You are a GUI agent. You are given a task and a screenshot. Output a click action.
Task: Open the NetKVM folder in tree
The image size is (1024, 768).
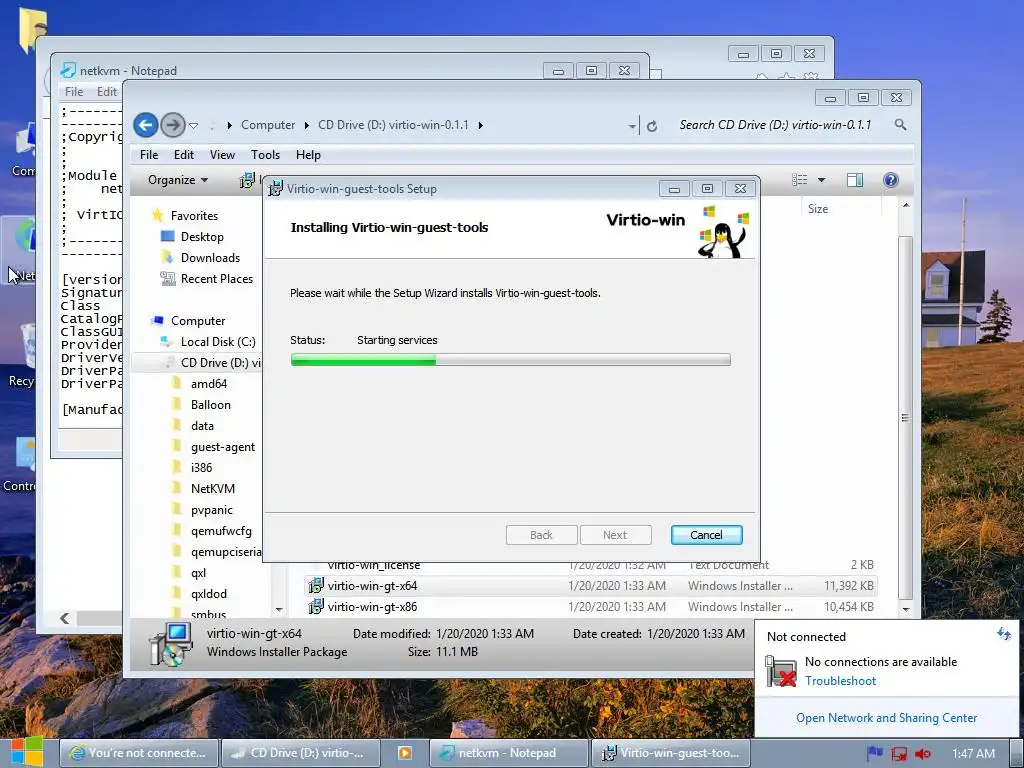click(212, 488)
